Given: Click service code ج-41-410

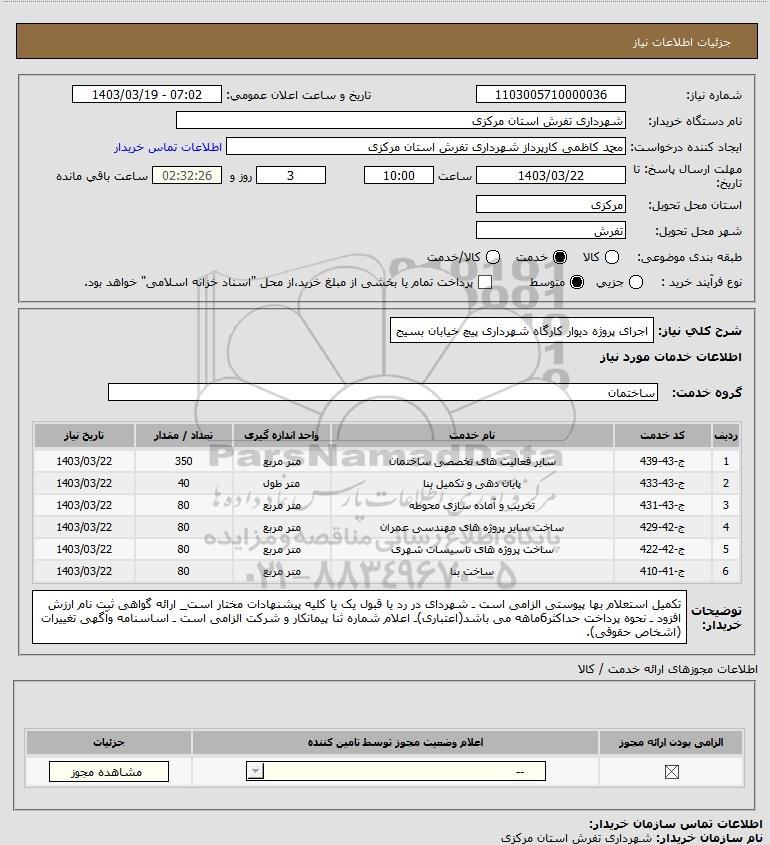Looking at the screenshot, I should 662,571.
